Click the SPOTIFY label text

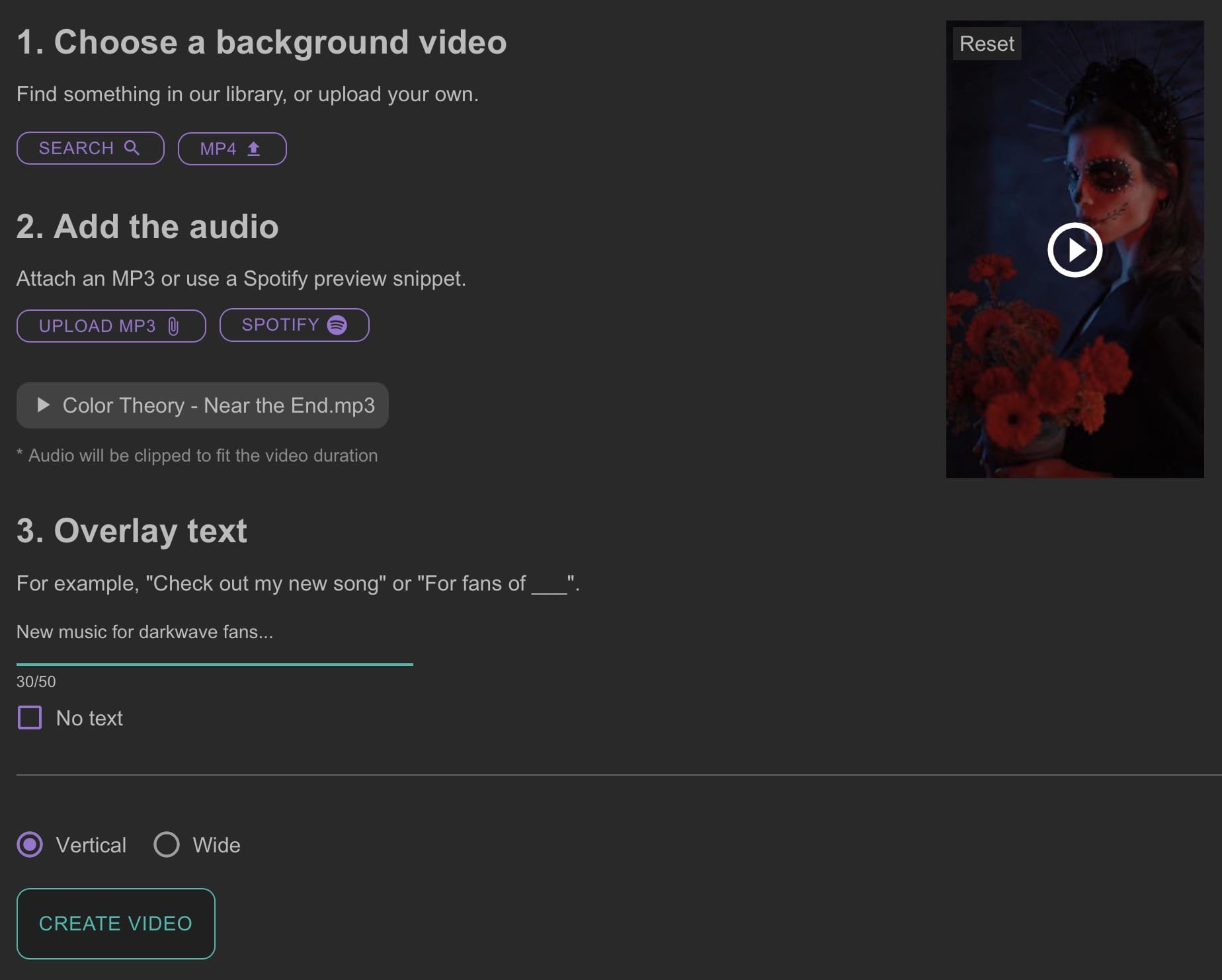tap(280, 325)
